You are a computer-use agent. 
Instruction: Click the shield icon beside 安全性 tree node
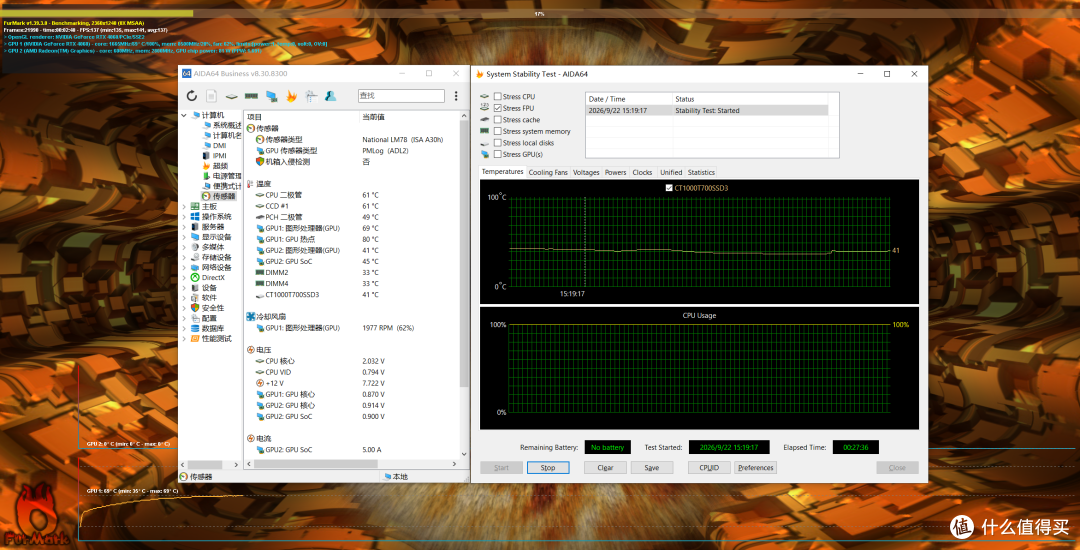[x=196, y=308]
